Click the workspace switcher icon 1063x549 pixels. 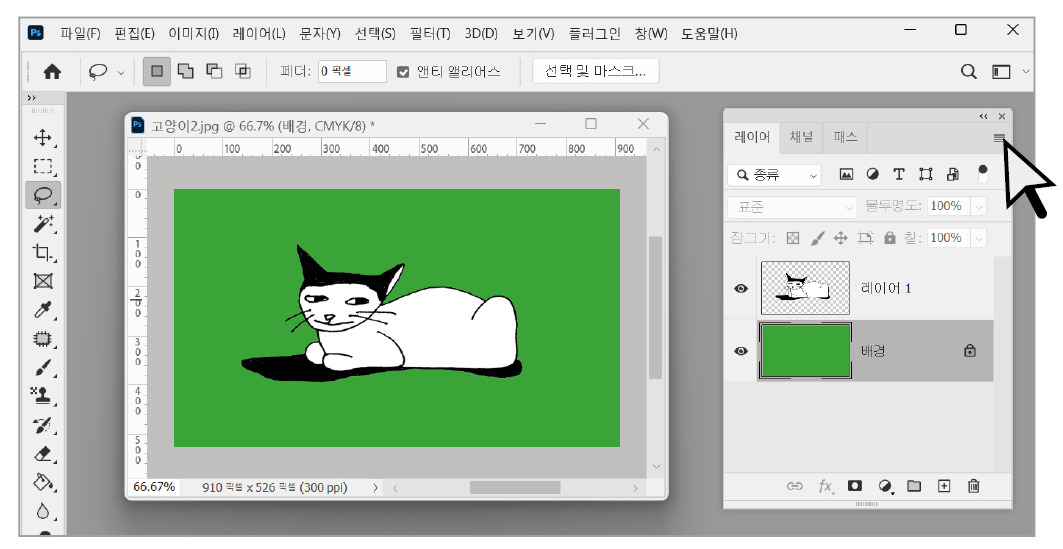click(1001, 71)
